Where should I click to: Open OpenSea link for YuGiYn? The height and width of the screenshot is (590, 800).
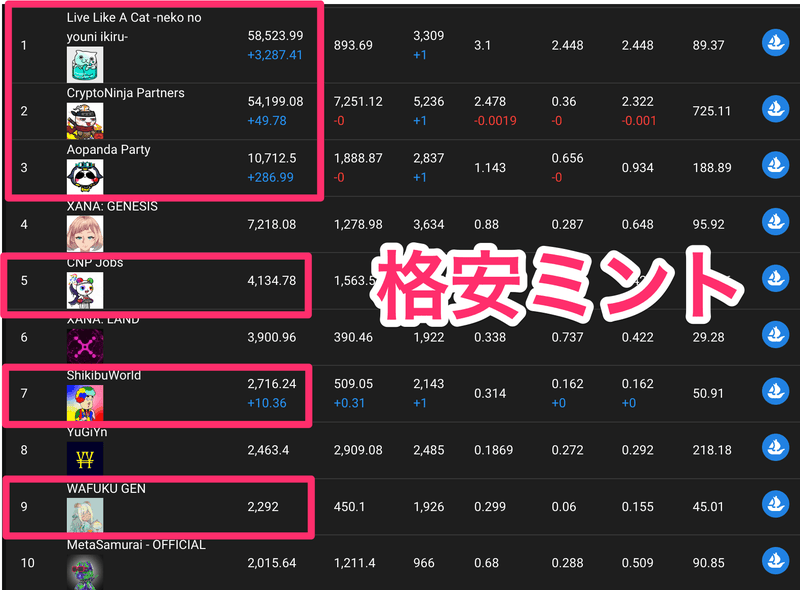pyautogui.click(x=776, y=447)
